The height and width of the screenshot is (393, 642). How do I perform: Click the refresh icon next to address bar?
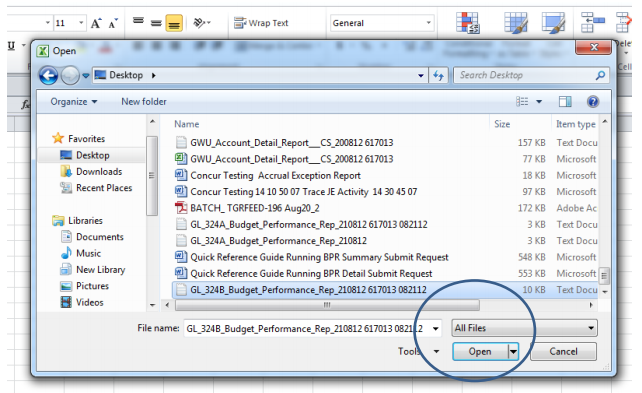pyautogui.click(x=439, y=75)
